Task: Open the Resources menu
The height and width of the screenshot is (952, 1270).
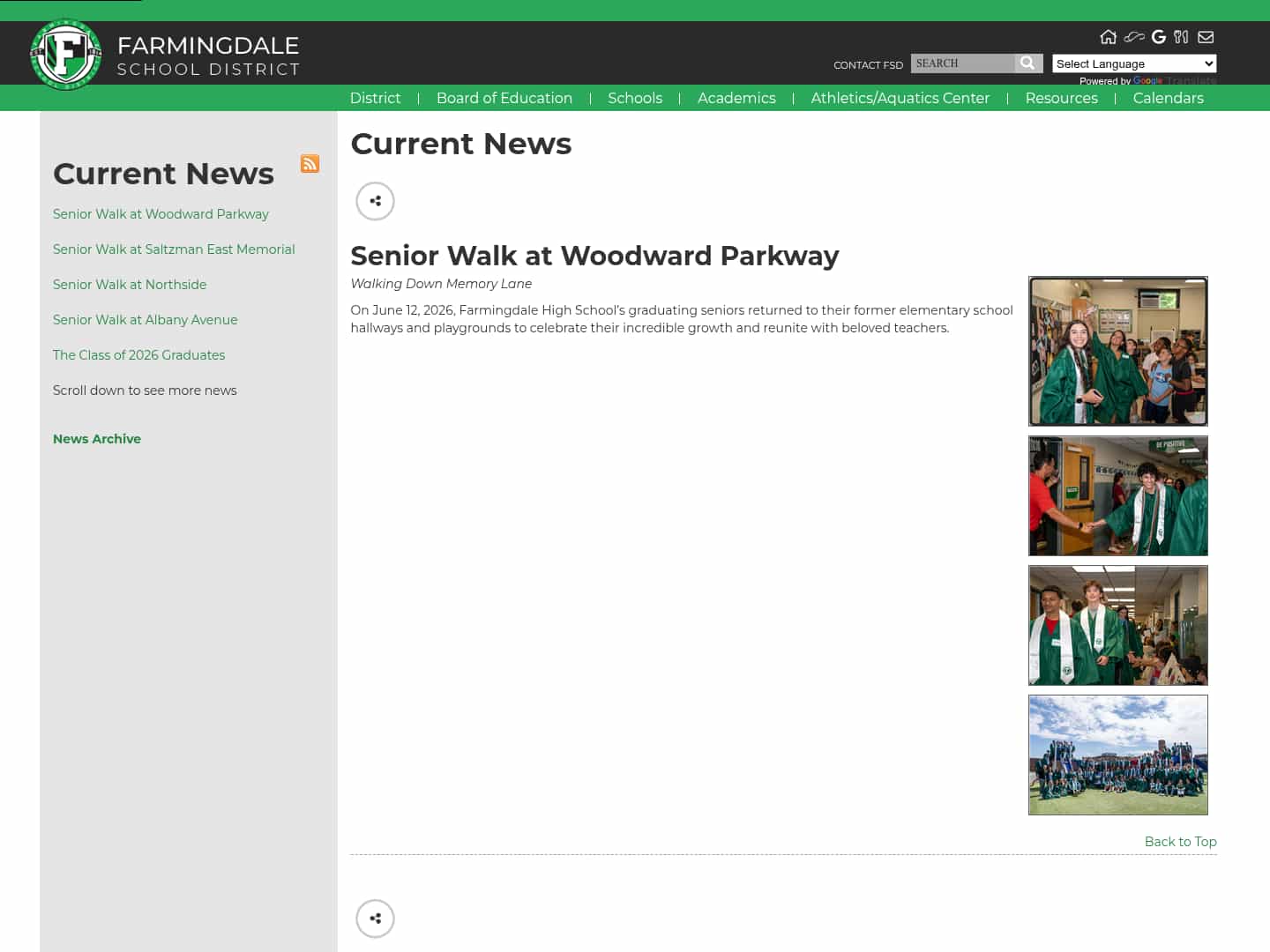Action: [1061, 98]
